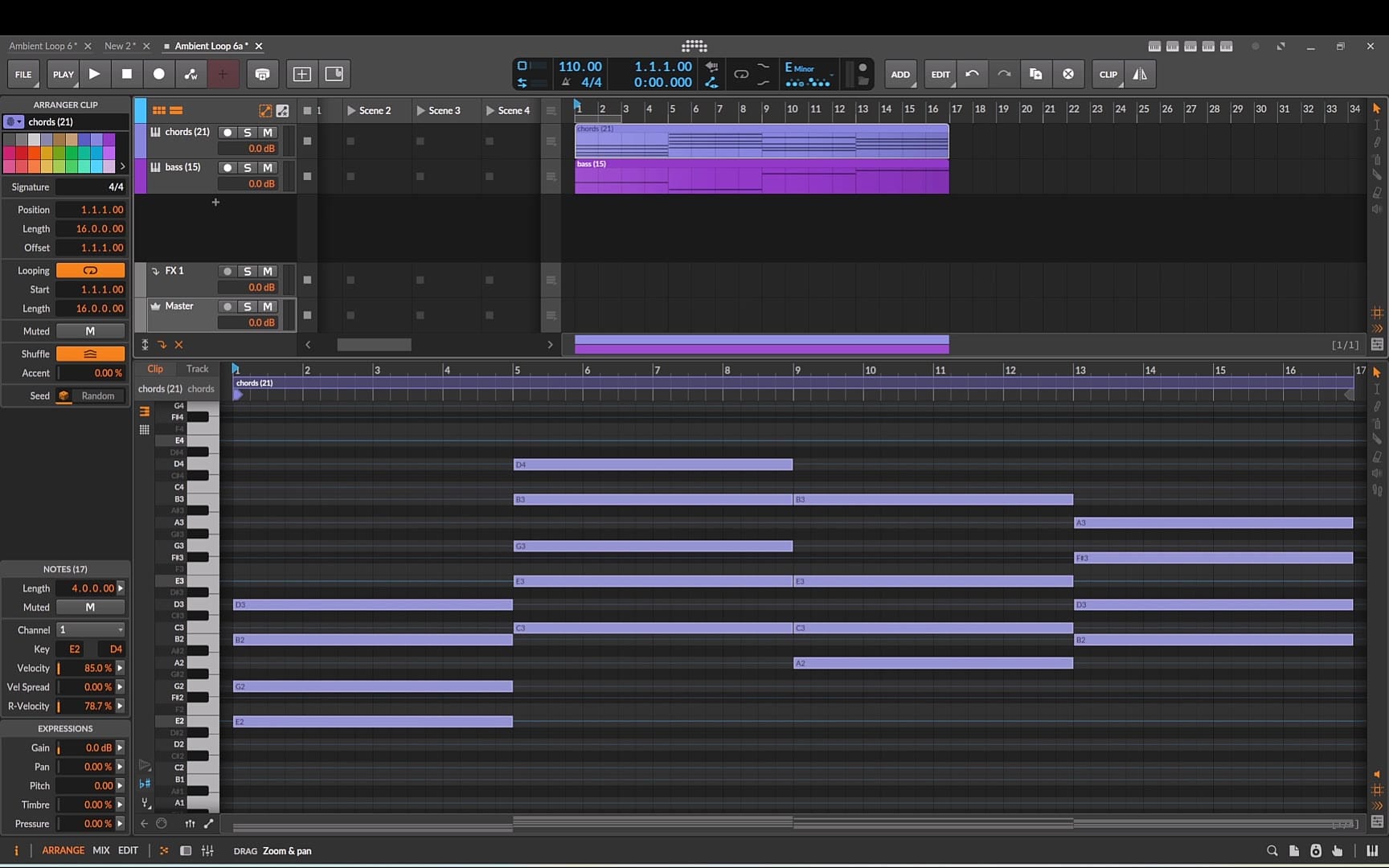Mute the chords (21) track

click(268, 133)
